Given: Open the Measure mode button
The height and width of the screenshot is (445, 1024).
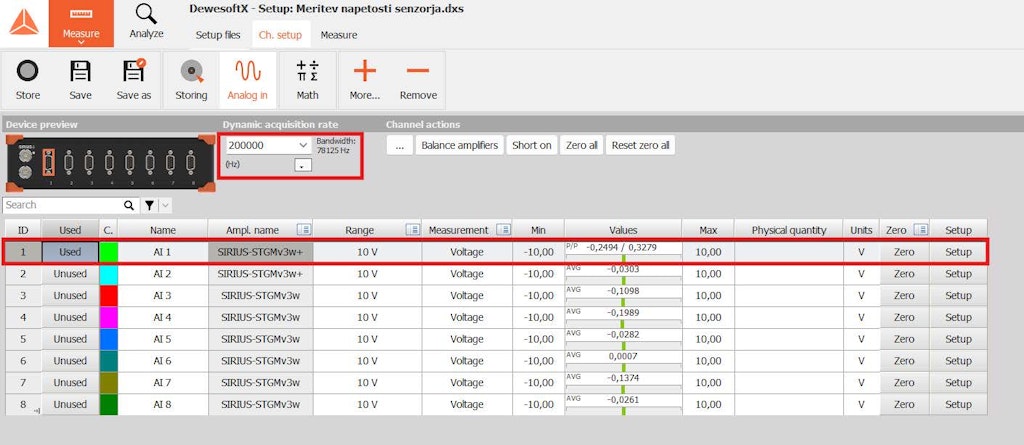Looking at the screenshot, I should click(81, 24).
